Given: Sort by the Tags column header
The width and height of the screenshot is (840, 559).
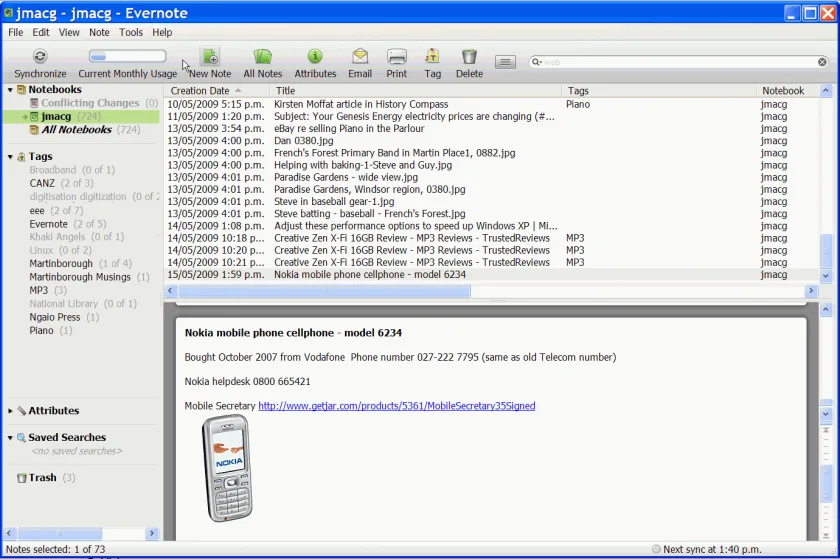Looking at the screenshot, I should (659, 91).
